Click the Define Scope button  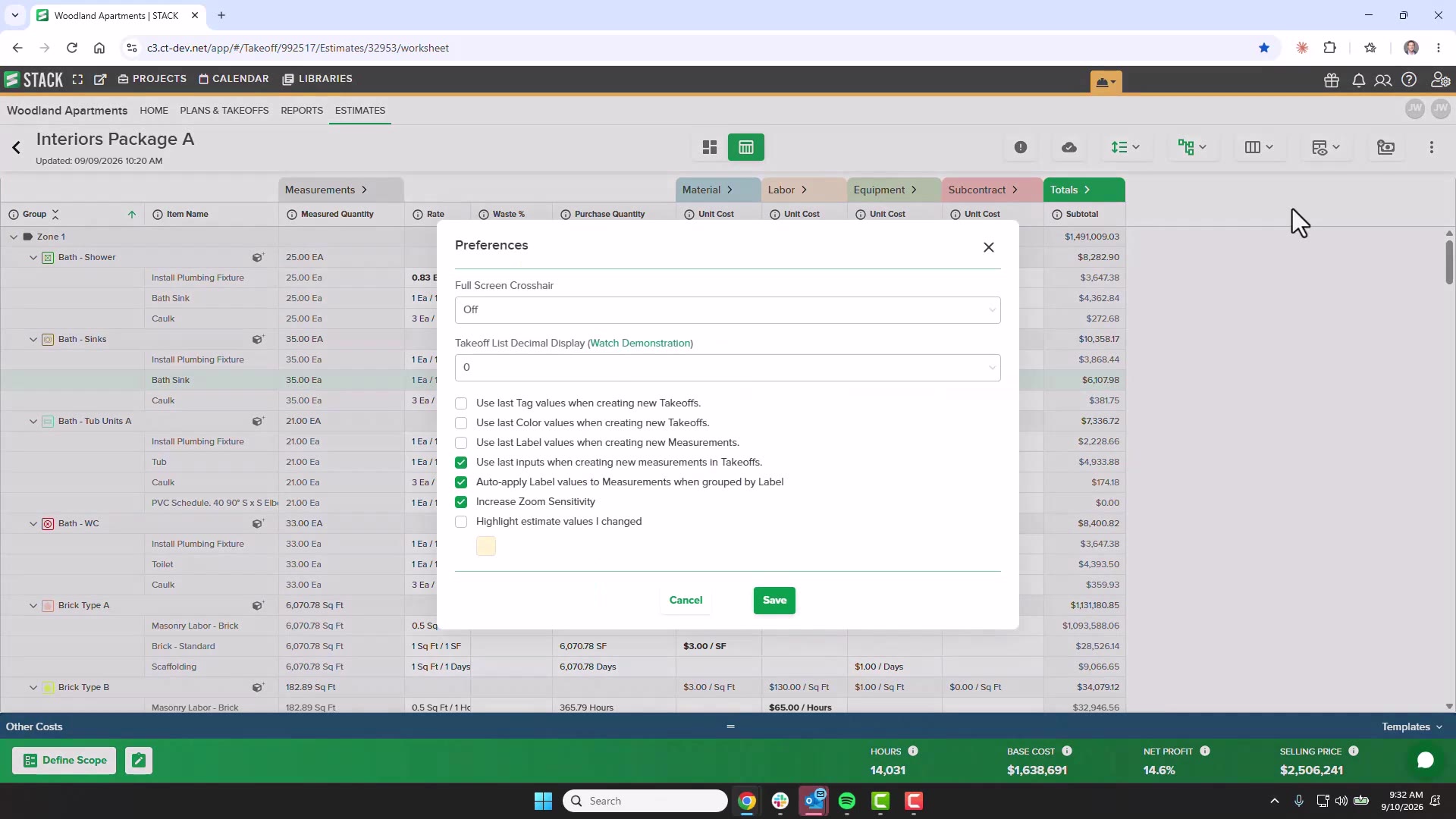tap(64, 761)
